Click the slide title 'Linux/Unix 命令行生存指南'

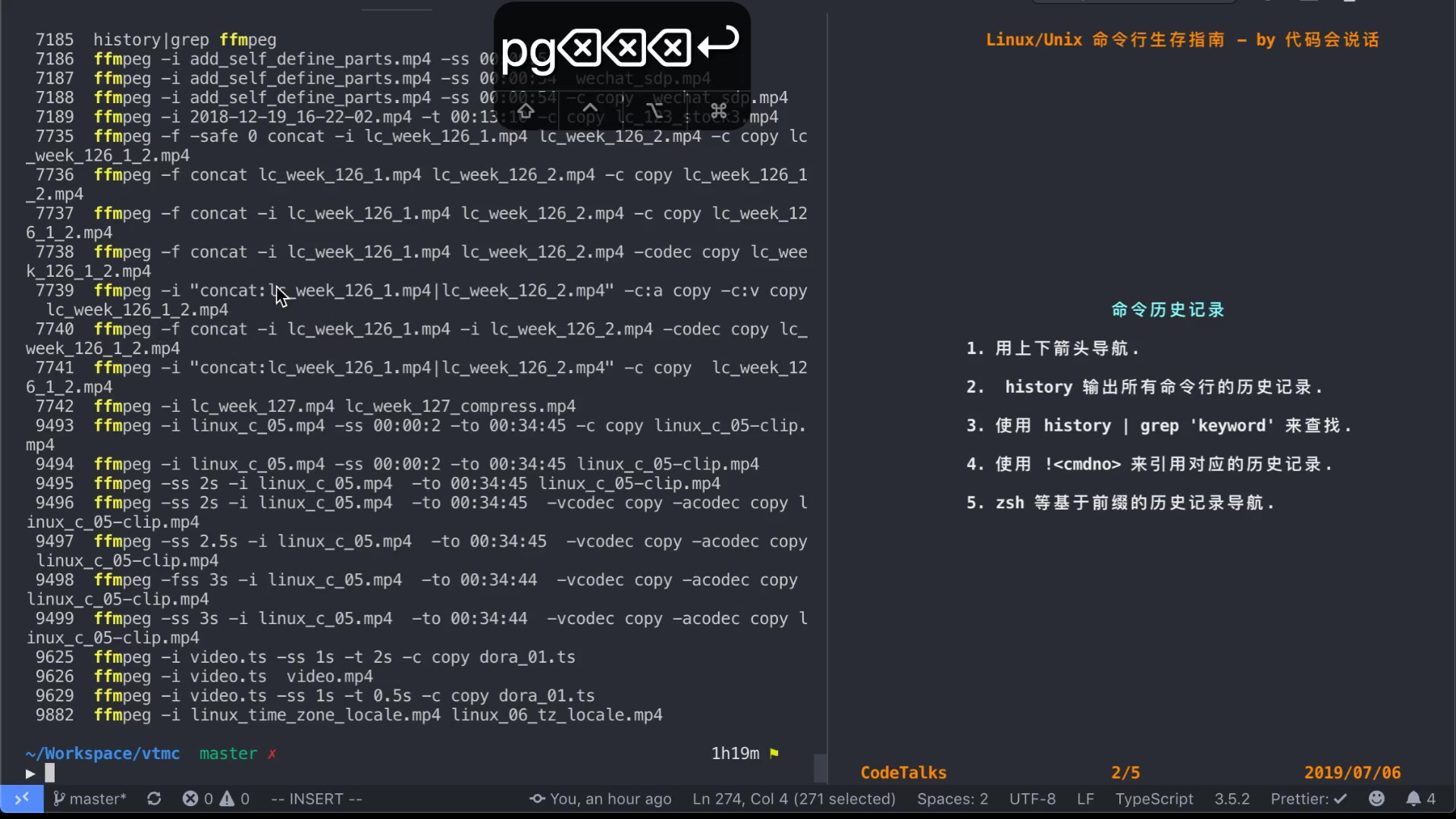1105,39
